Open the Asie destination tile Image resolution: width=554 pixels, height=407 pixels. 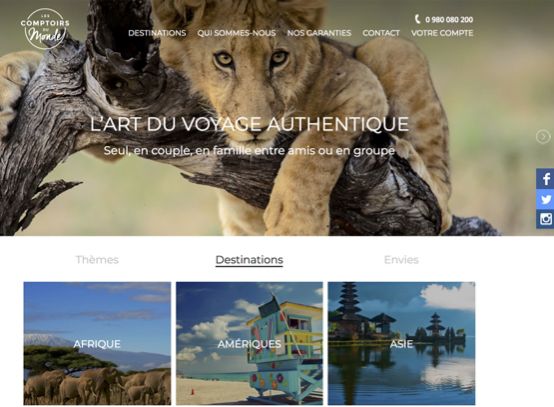401,343
